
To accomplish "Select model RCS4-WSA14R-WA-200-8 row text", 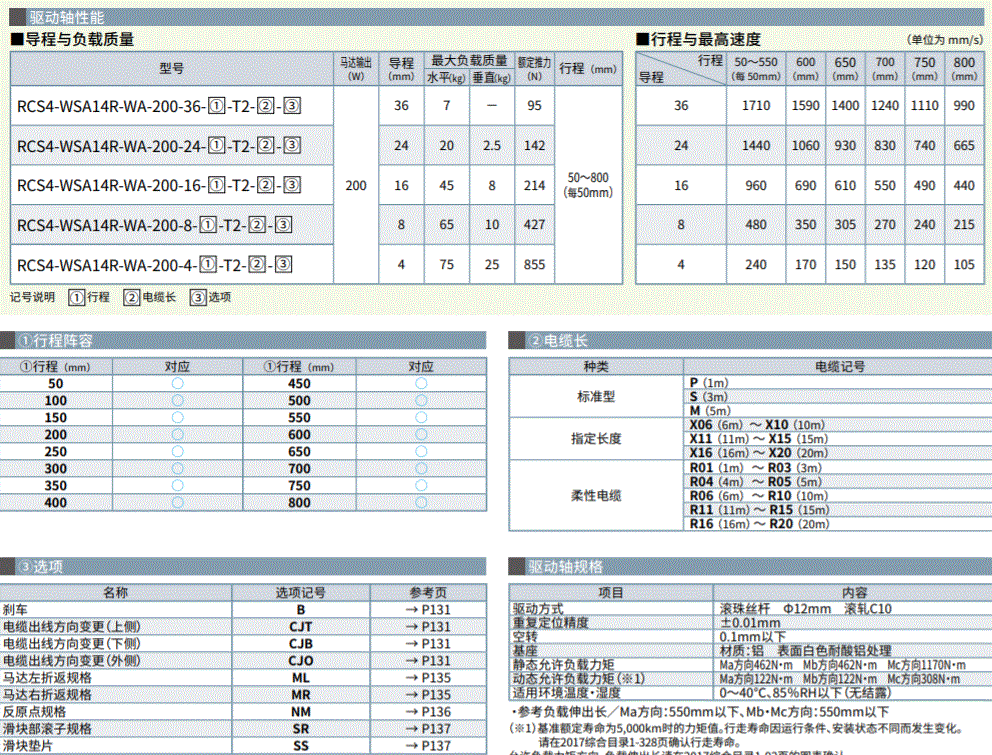I will point(154,225).
